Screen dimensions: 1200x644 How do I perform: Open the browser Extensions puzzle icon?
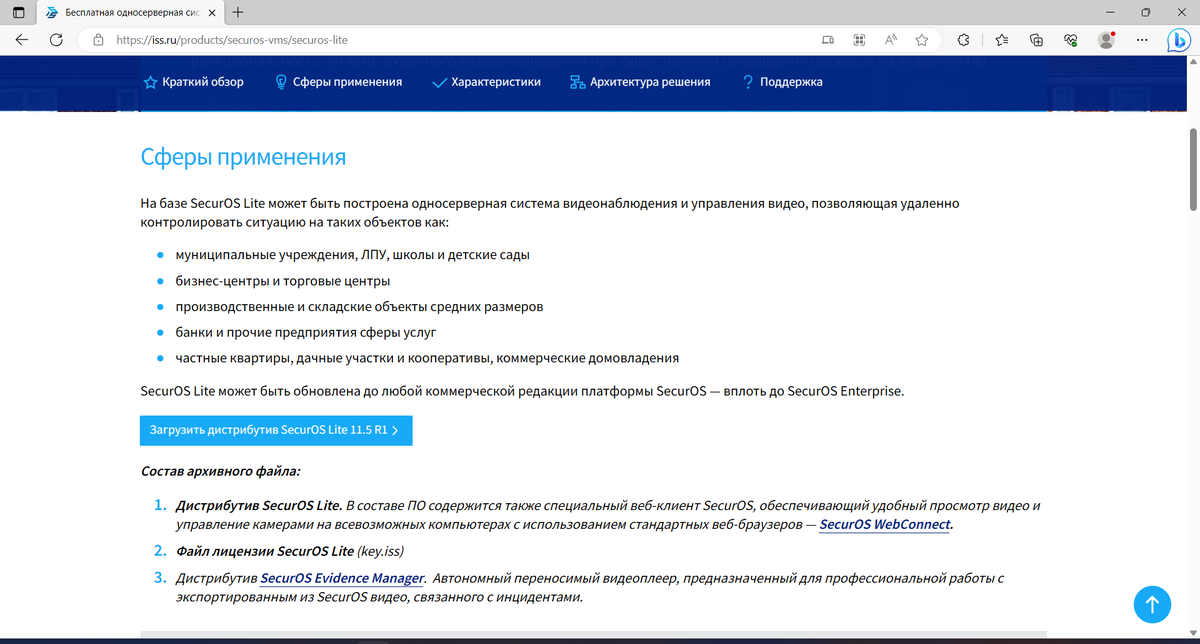click(x=963, y=41)
